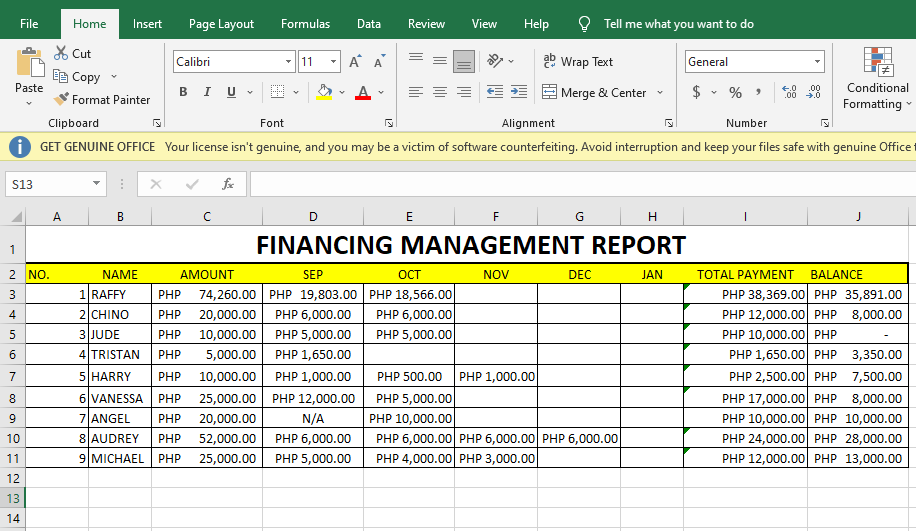This screenshot has height=531, width=916.
Task: Click Decrease Decimal icon
Action: point(813,92)
